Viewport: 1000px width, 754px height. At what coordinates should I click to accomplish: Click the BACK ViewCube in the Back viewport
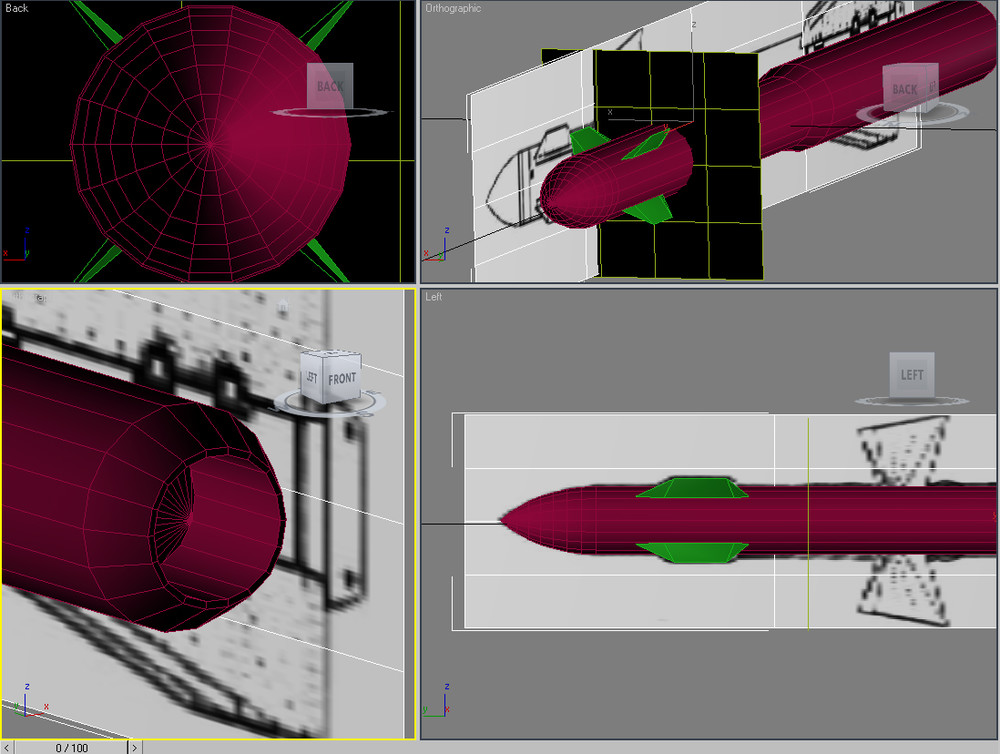tap(330, 86)
